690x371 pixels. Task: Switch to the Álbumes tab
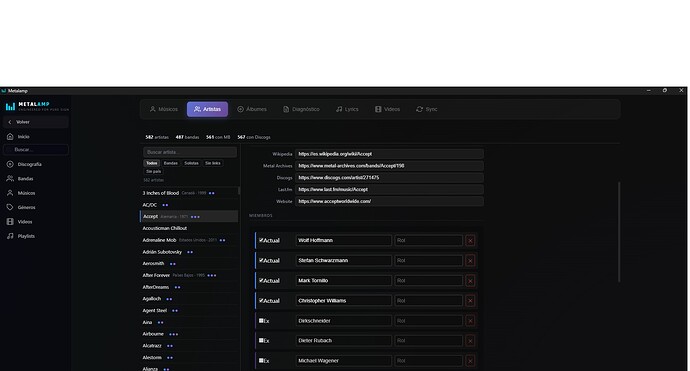(252, 109)
